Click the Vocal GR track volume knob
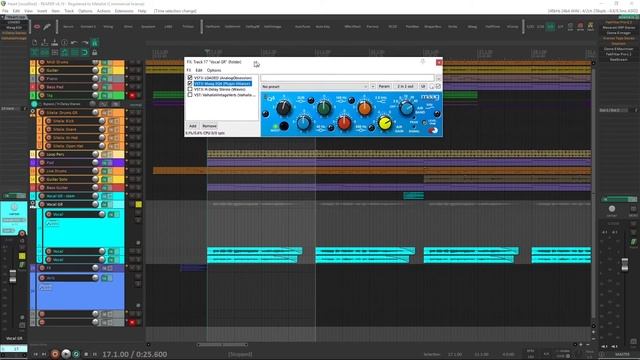The height and width of the screenshot is (360, 640). point(96,204)
